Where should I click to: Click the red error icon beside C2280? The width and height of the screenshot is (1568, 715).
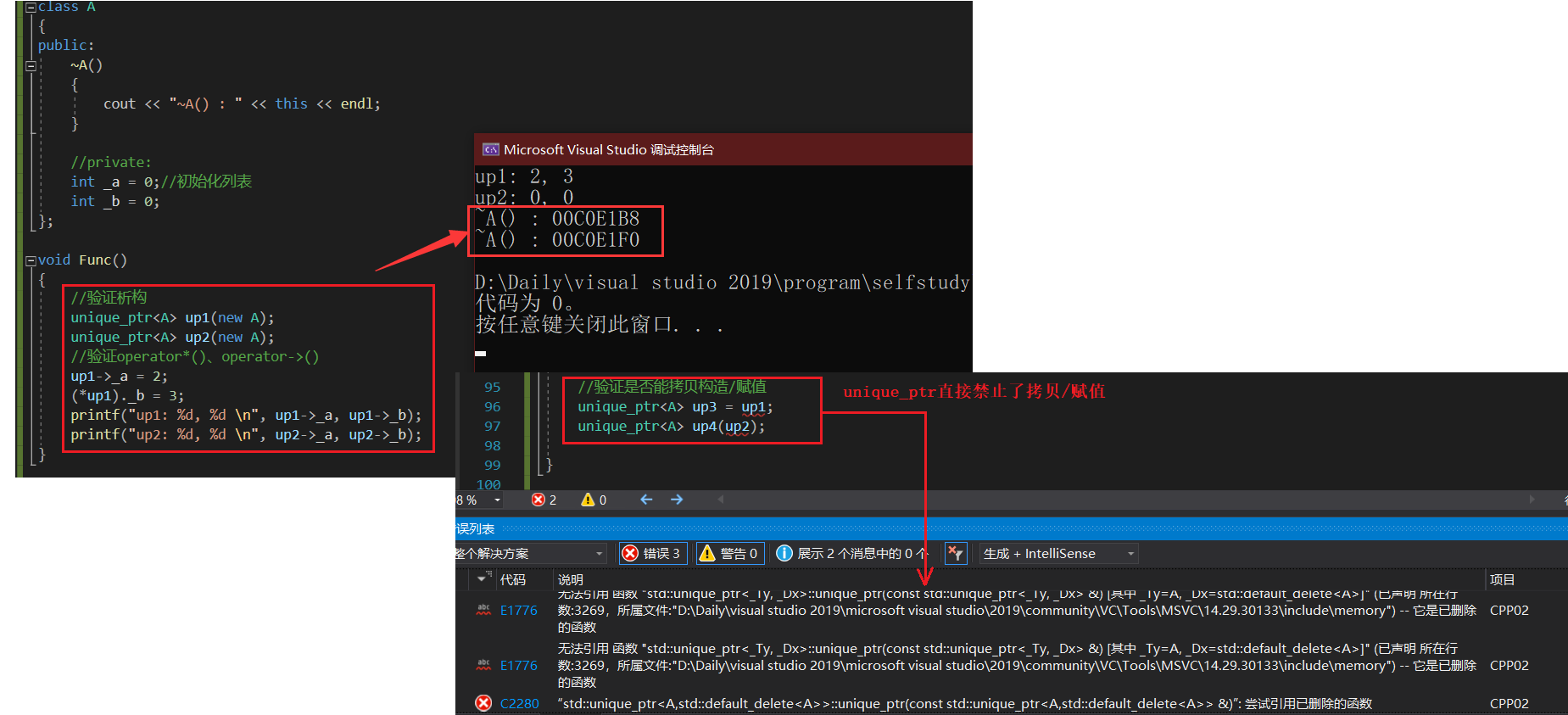tap(483, 703)
